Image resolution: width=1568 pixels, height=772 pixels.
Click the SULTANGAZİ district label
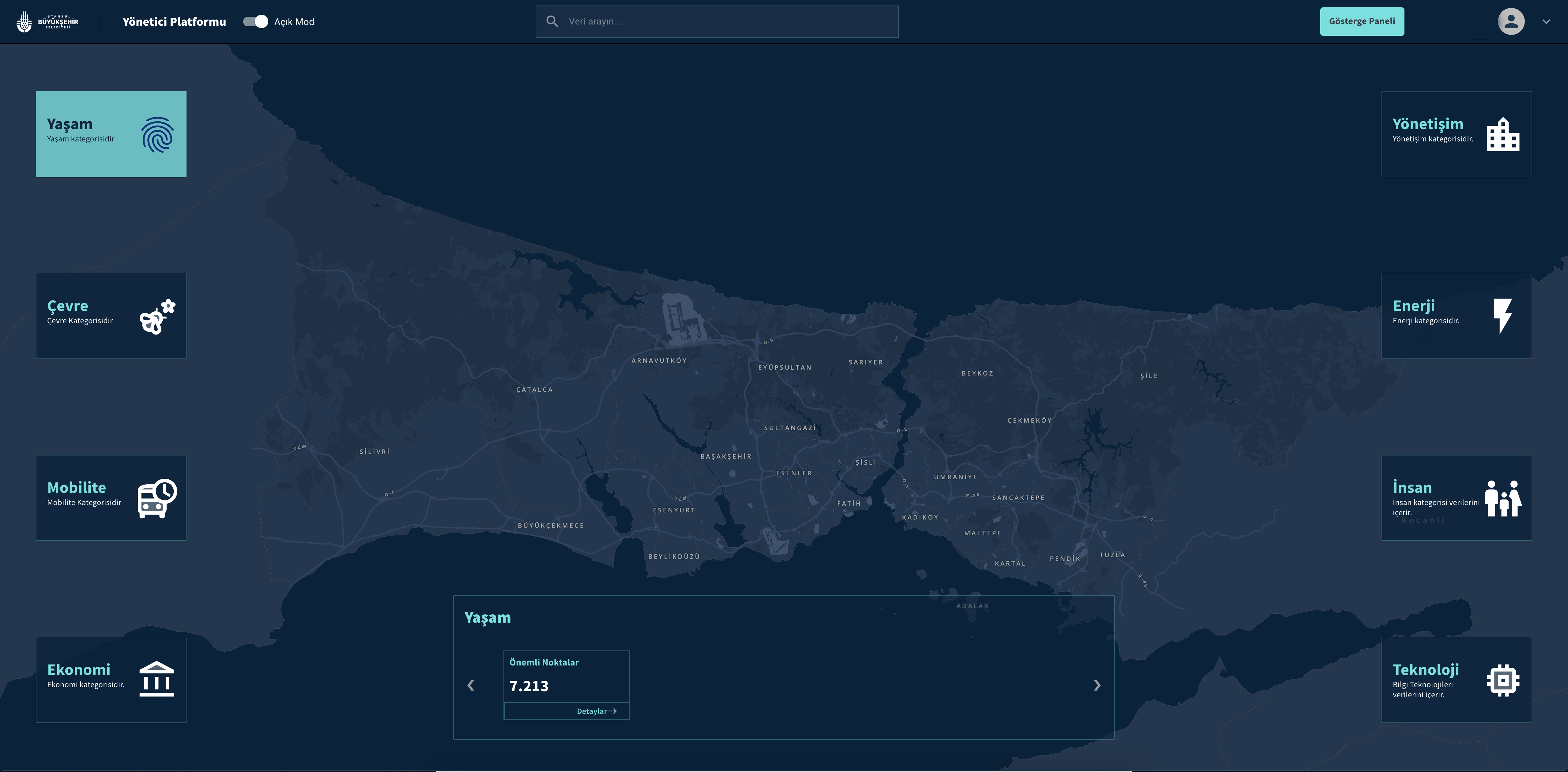coord(790,428)
